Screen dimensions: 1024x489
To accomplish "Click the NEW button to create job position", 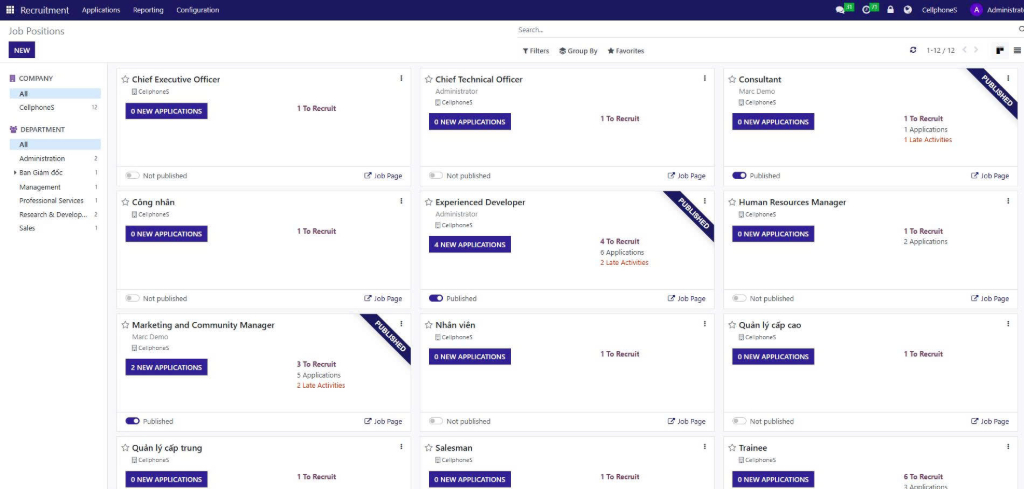I will pos(21,50).
